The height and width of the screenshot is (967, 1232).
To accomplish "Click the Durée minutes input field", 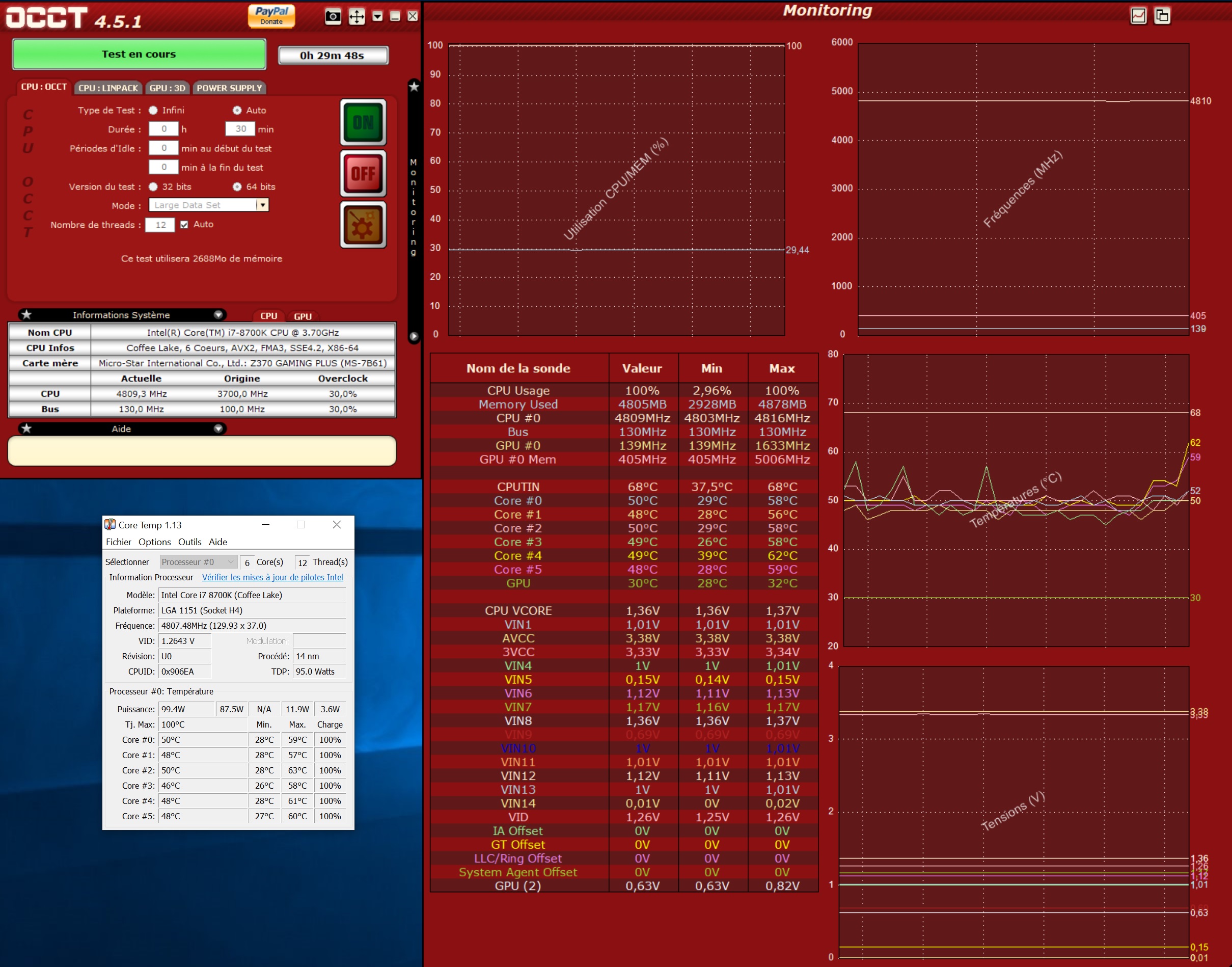I will pyautogui.click(x=240, y=129).
